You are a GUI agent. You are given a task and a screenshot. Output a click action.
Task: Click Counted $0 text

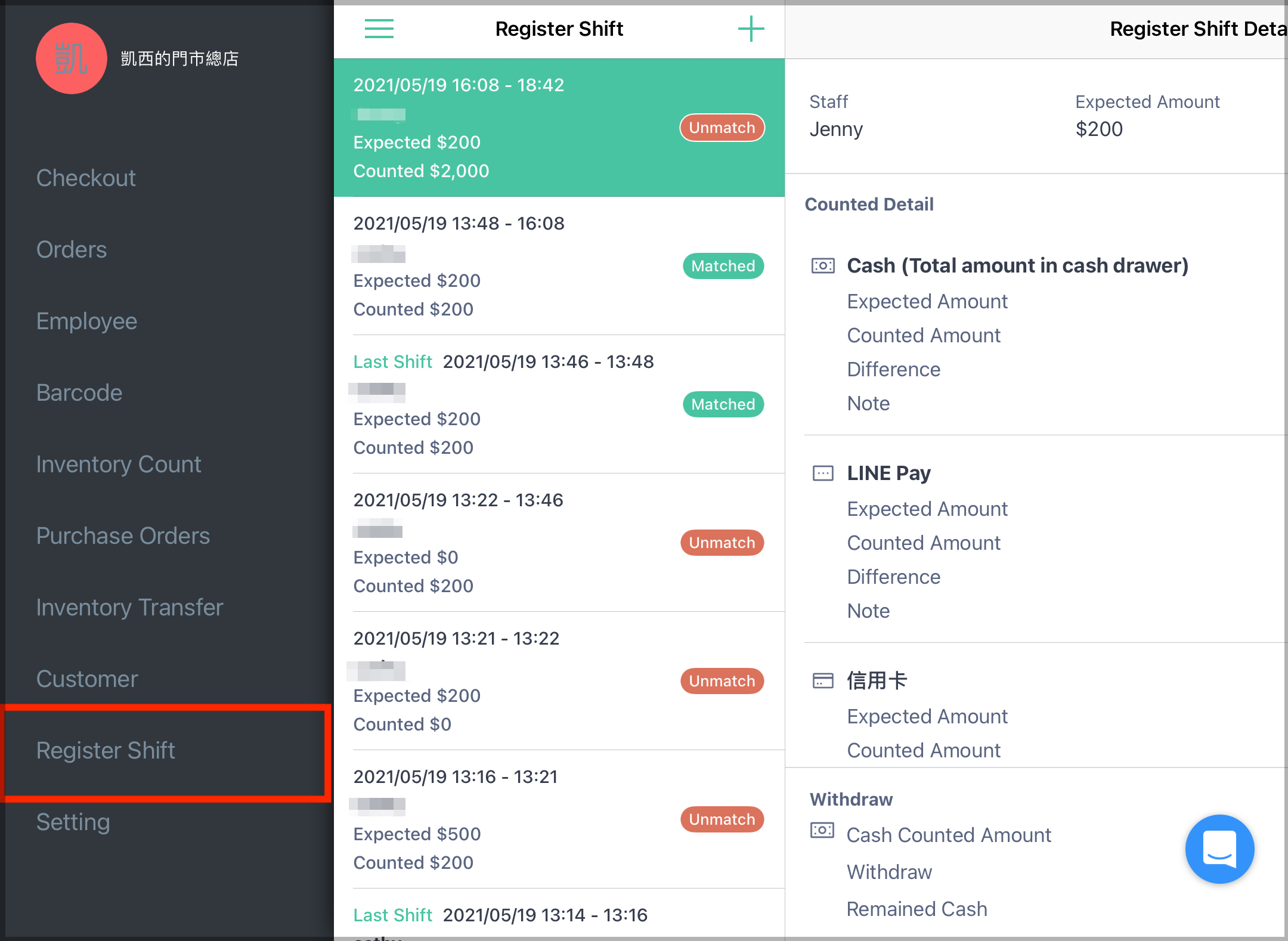(402, 725)
